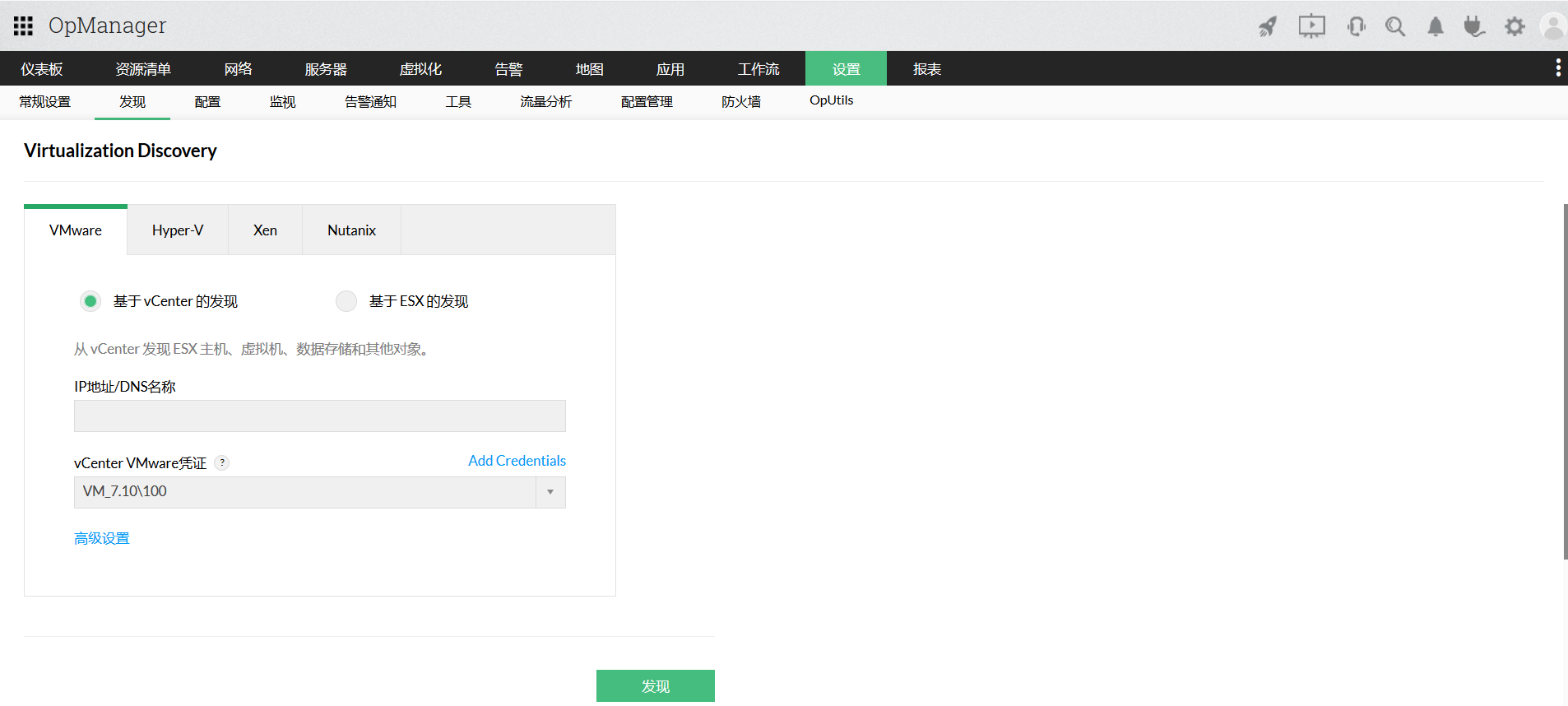Open the user profile avatar
The height and width of the screenshot is (706, 1568).
coord(1553,26)
